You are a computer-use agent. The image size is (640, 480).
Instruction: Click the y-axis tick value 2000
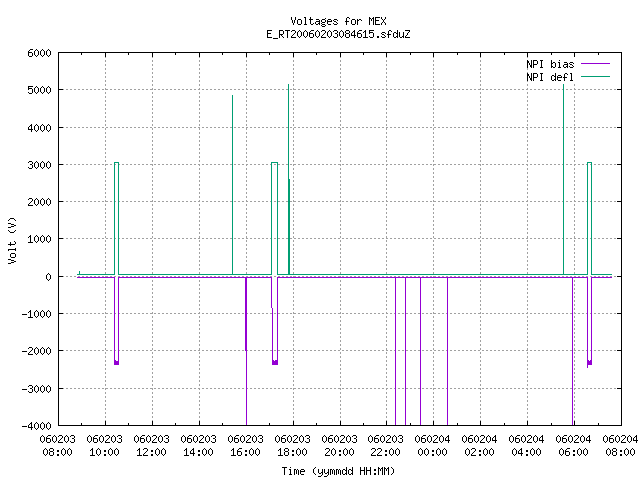(39, 202)
